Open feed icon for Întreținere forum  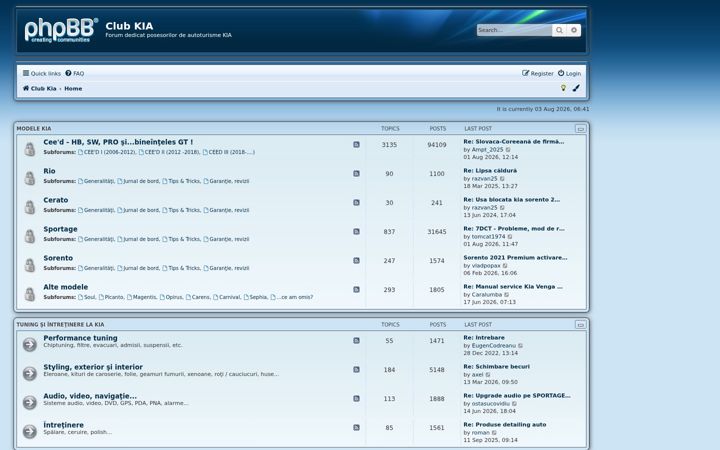pos(356,427)
